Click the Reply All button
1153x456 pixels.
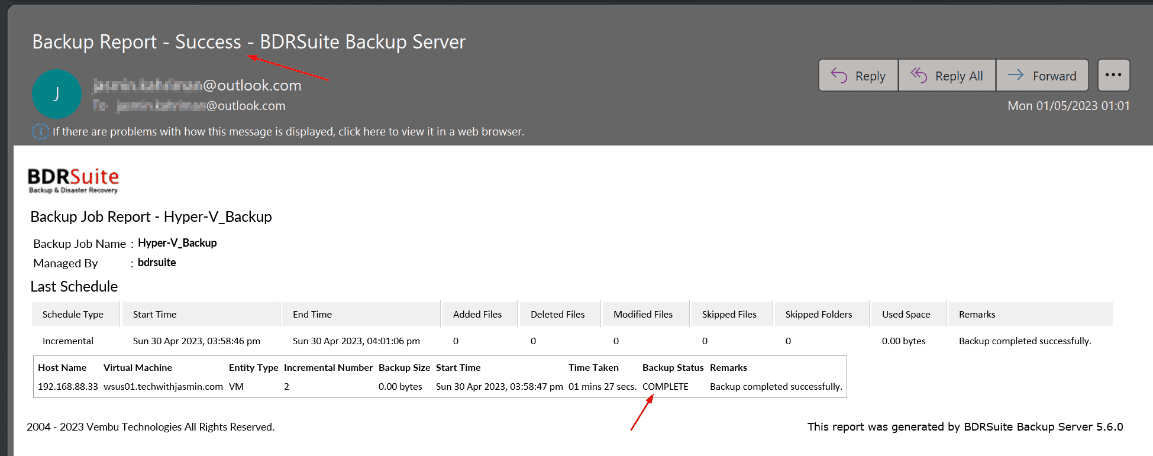click(x=946, y=76)
